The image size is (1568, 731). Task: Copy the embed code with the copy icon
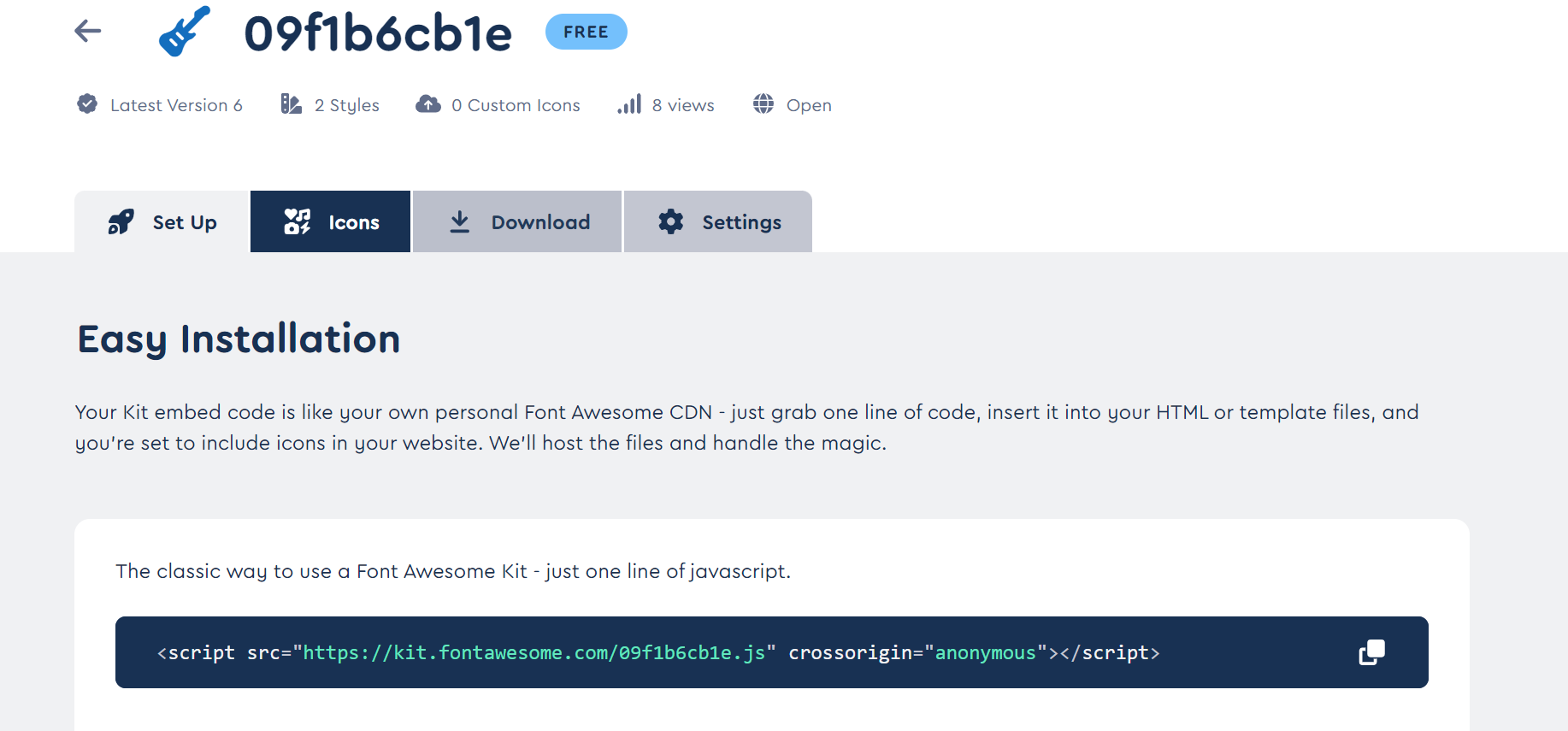point(1371,652)
